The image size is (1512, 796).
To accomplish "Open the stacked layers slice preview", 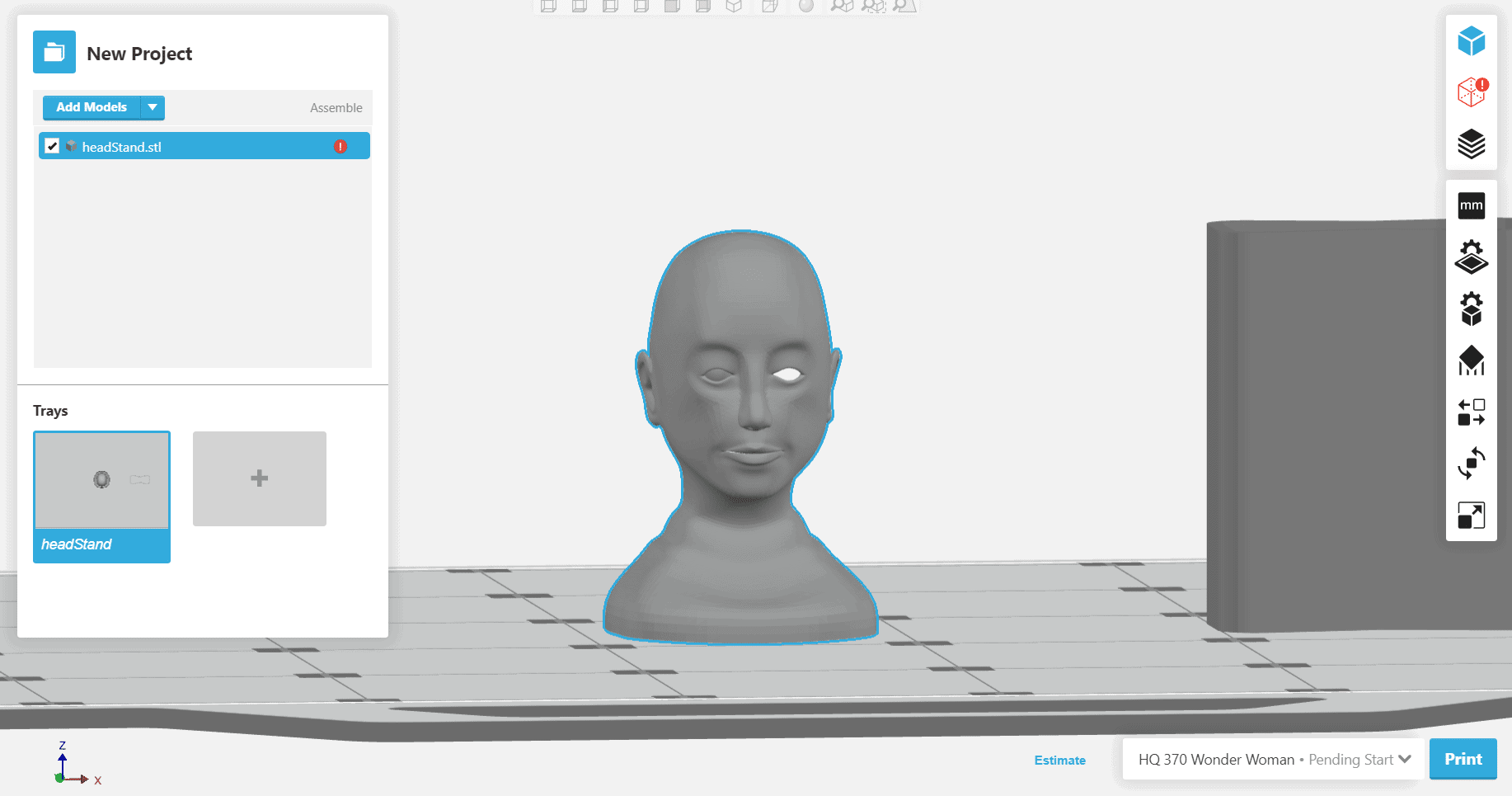I will click(1471, 144).
